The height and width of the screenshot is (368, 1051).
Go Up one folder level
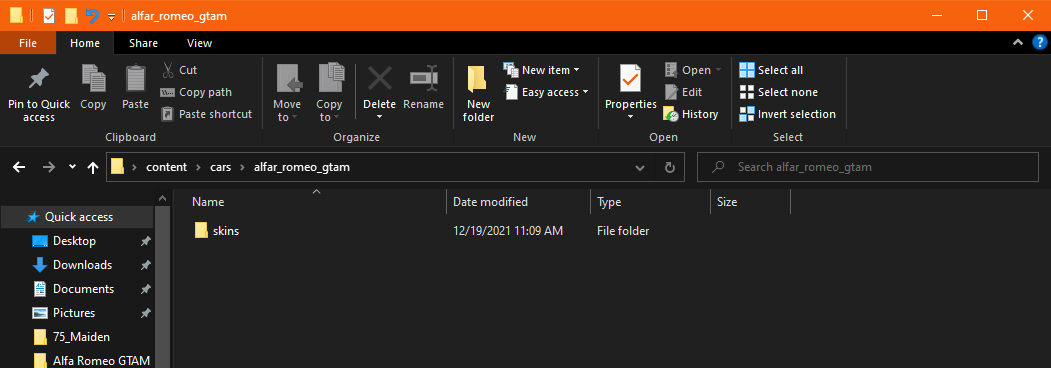coord(93,167)
